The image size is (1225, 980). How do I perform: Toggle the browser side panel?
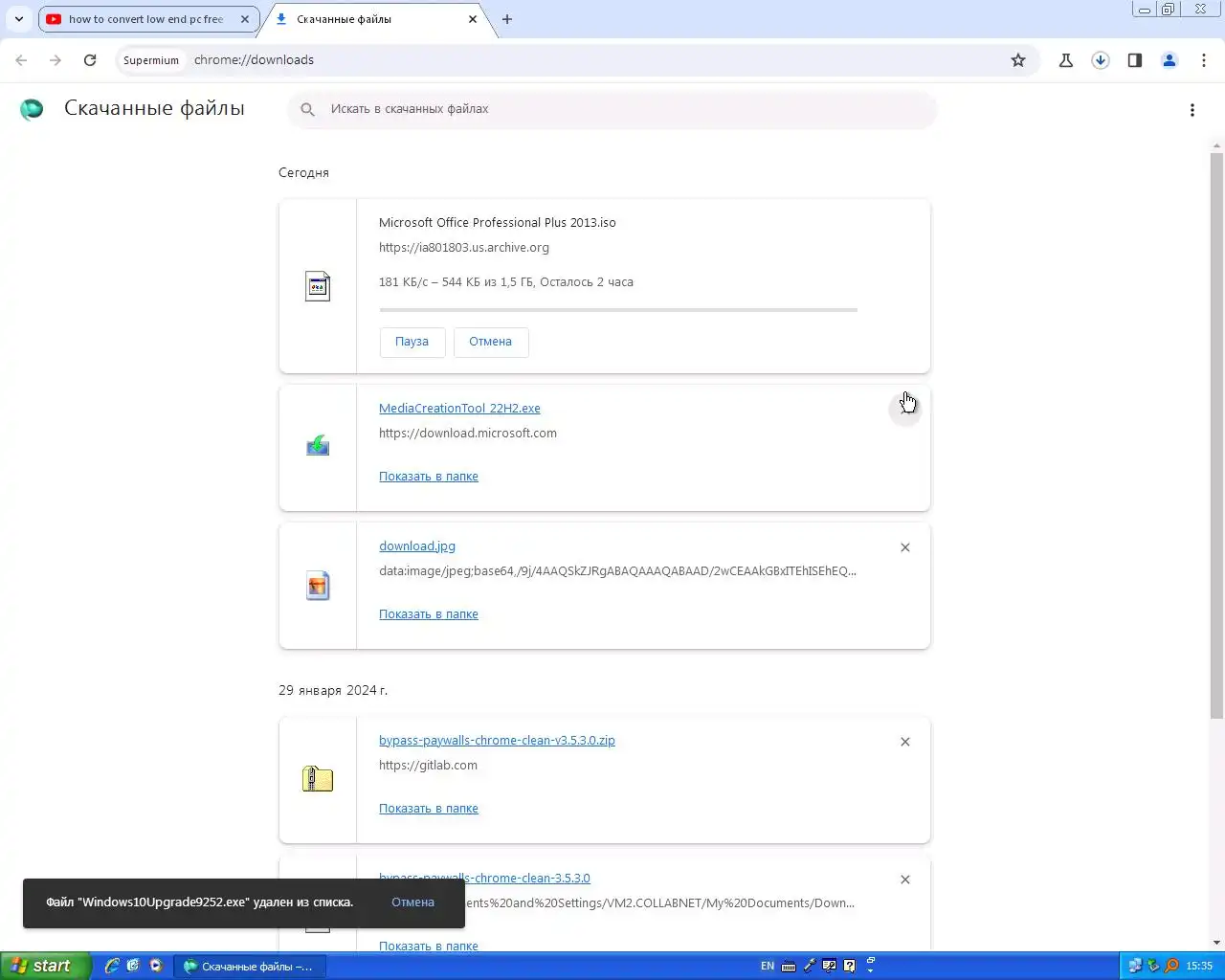pos(1135,60)
